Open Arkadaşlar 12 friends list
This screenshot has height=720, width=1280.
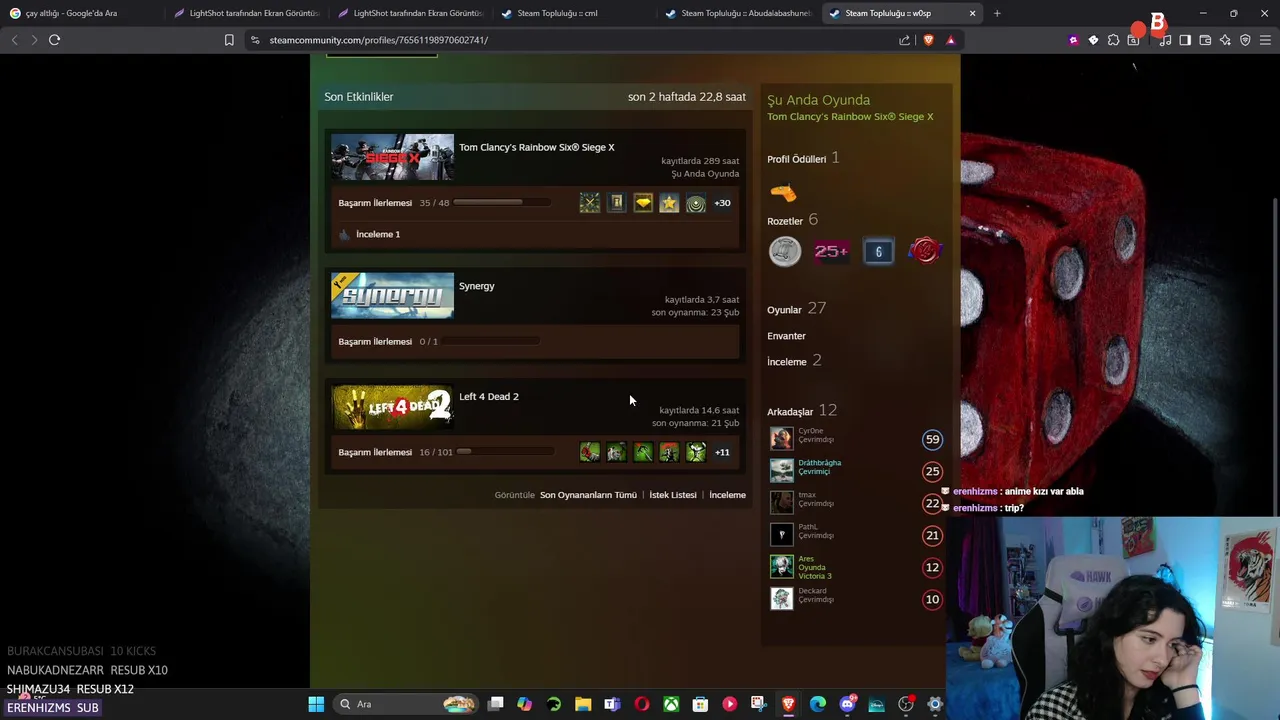(802, 411)
